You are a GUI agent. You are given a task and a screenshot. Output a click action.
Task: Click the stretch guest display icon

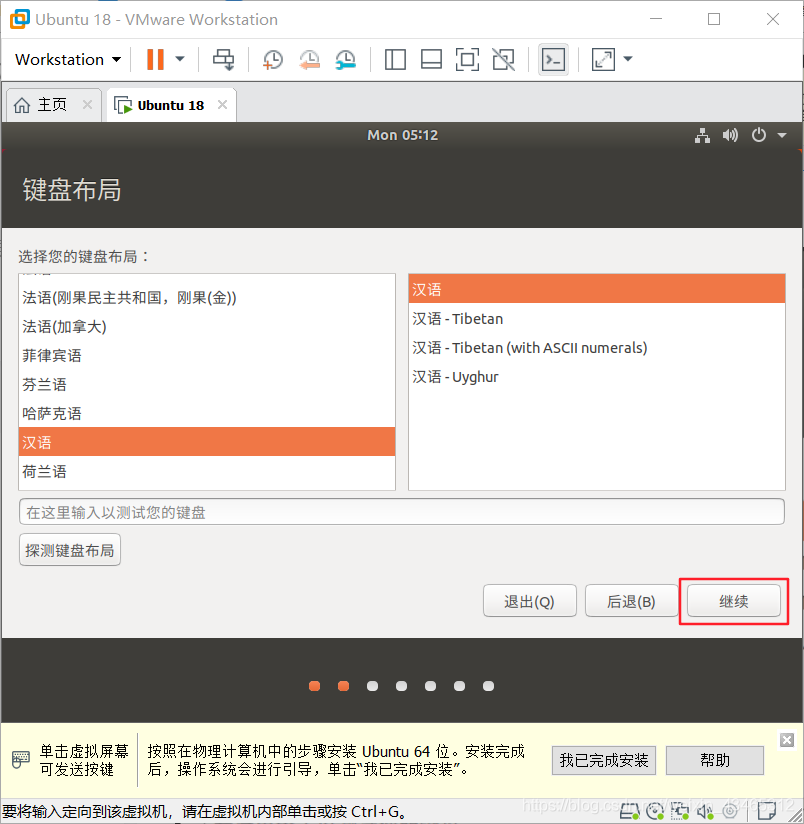[x=603, y=59]
